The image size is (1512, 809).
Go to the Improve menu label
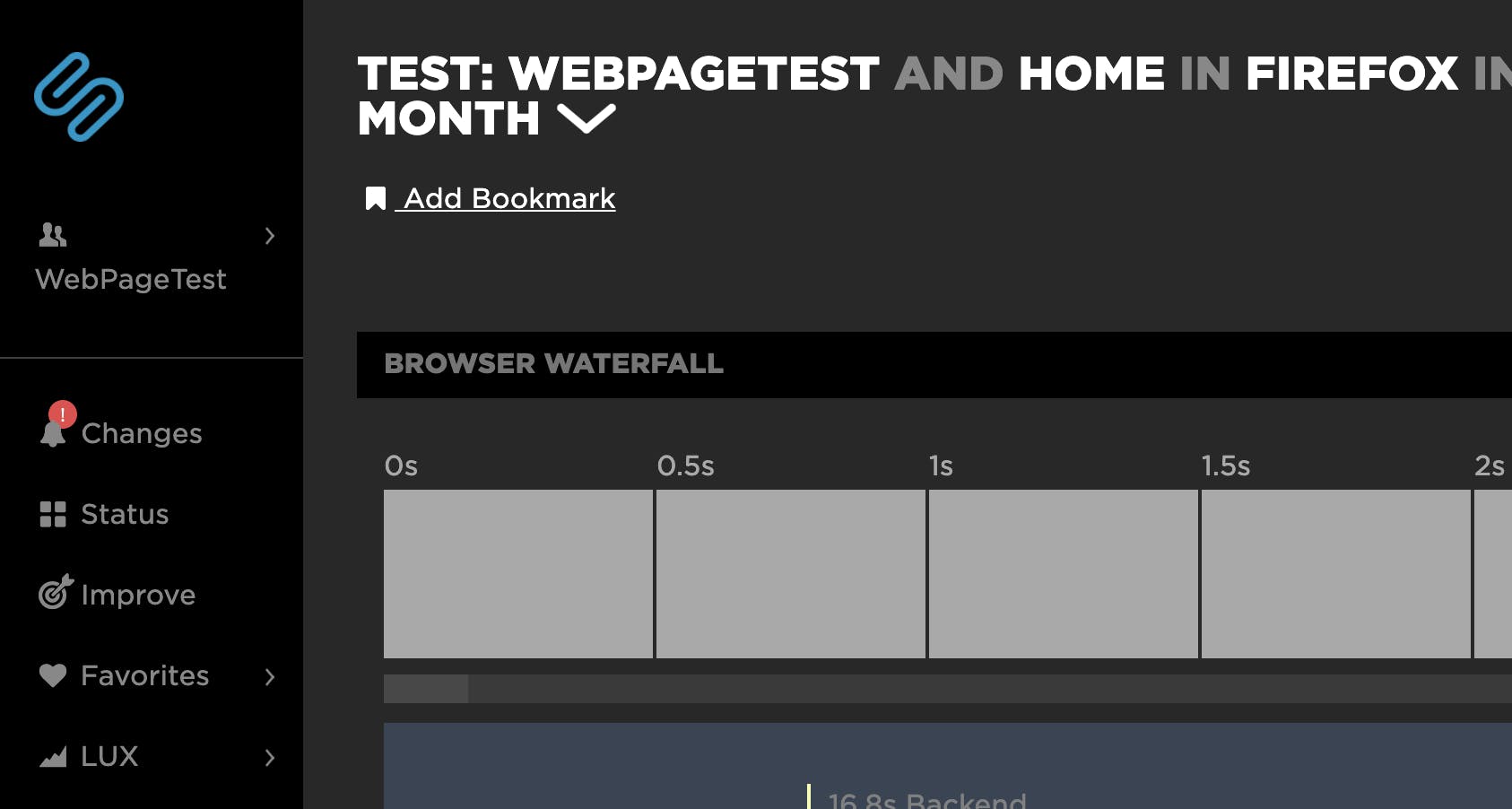coord(138,595)
